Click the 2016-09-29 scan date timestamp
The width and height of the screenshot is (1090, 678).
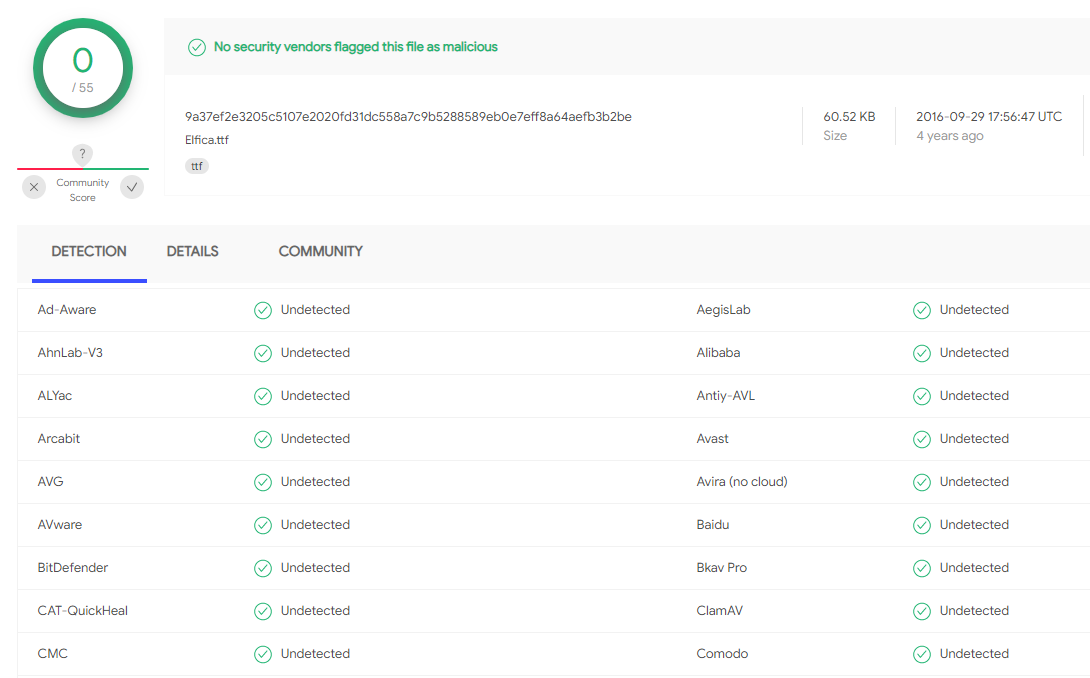click(988, 117)
